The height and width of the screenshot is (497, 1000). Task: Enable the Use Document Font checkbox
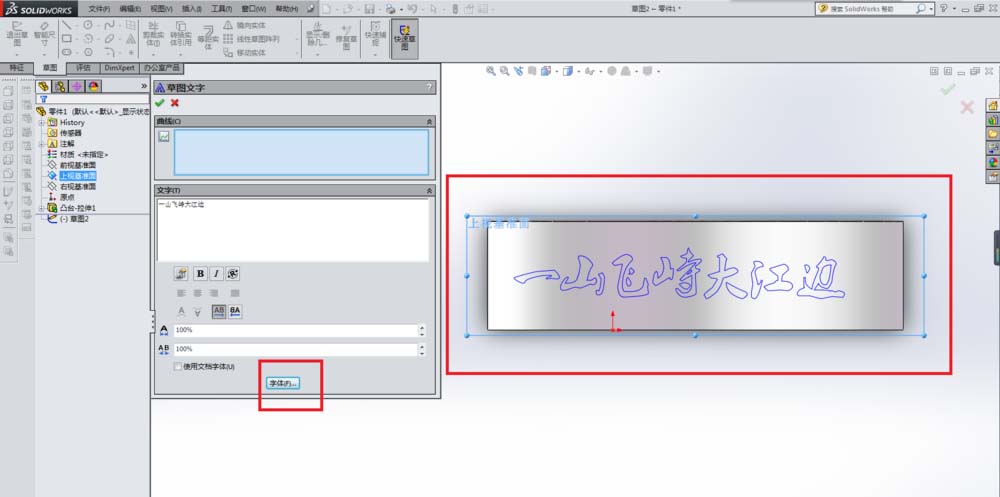click(178, 367)
